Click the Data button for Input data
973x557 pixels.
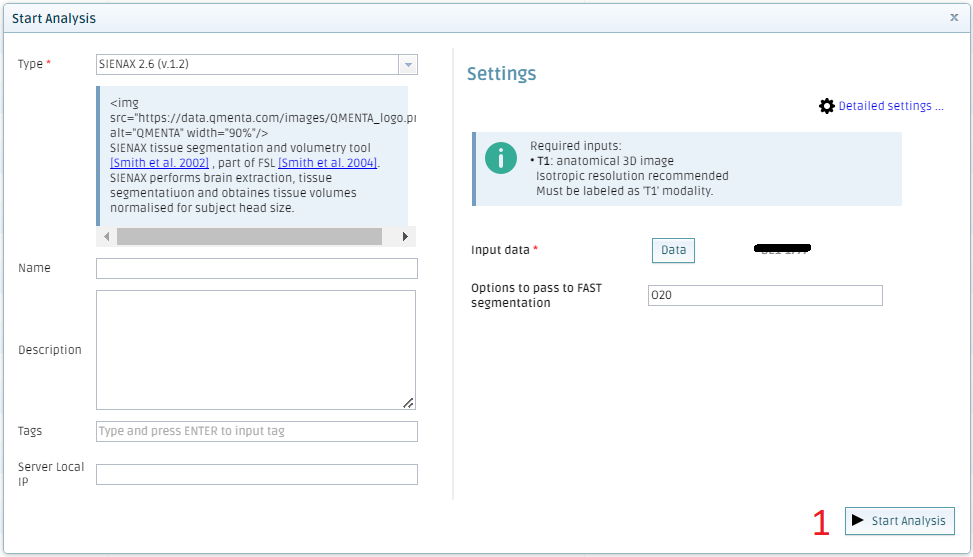coord(673,251)
